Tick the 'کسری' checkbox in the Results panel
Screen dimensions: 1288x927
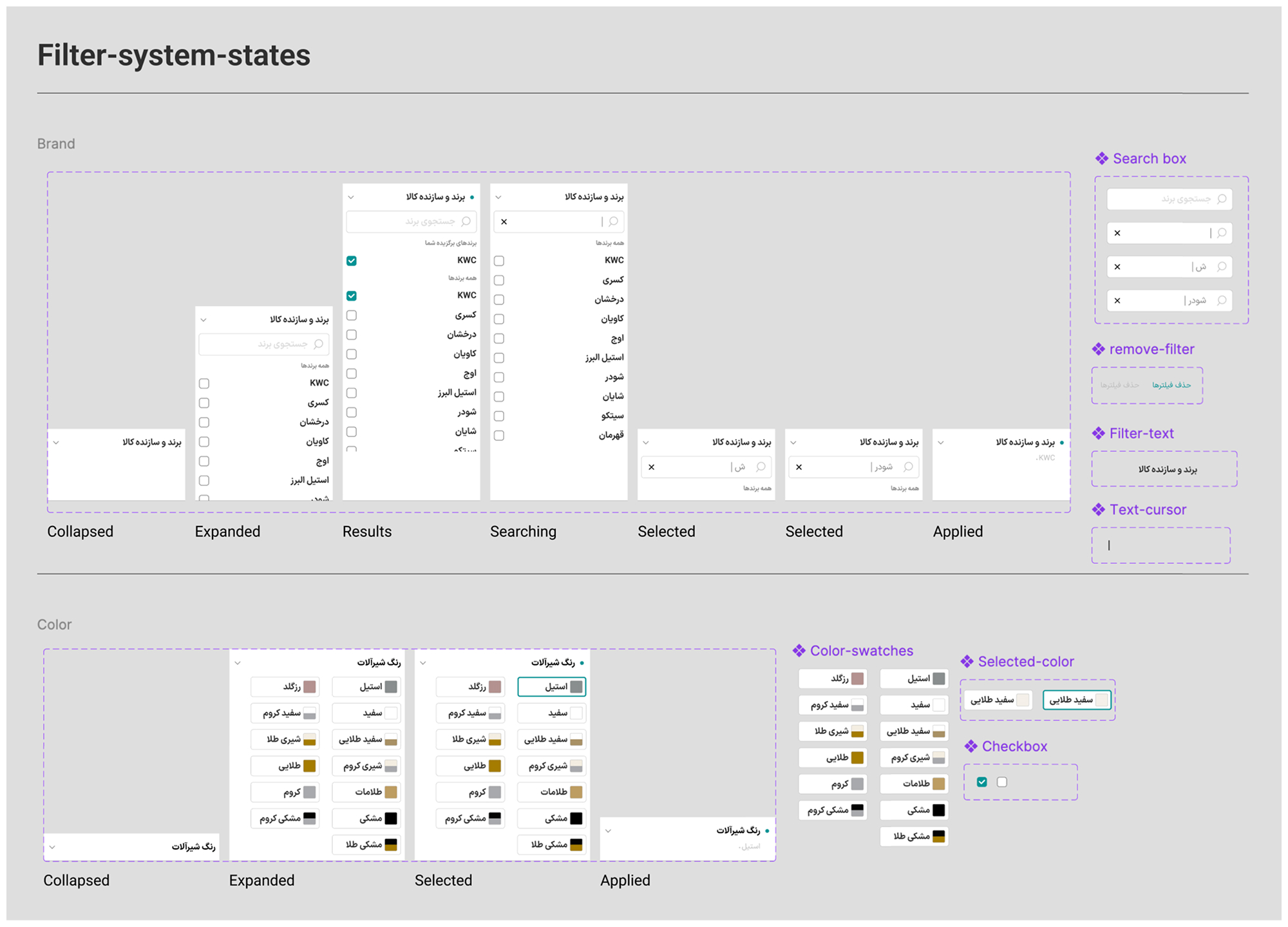pos(352,315)
